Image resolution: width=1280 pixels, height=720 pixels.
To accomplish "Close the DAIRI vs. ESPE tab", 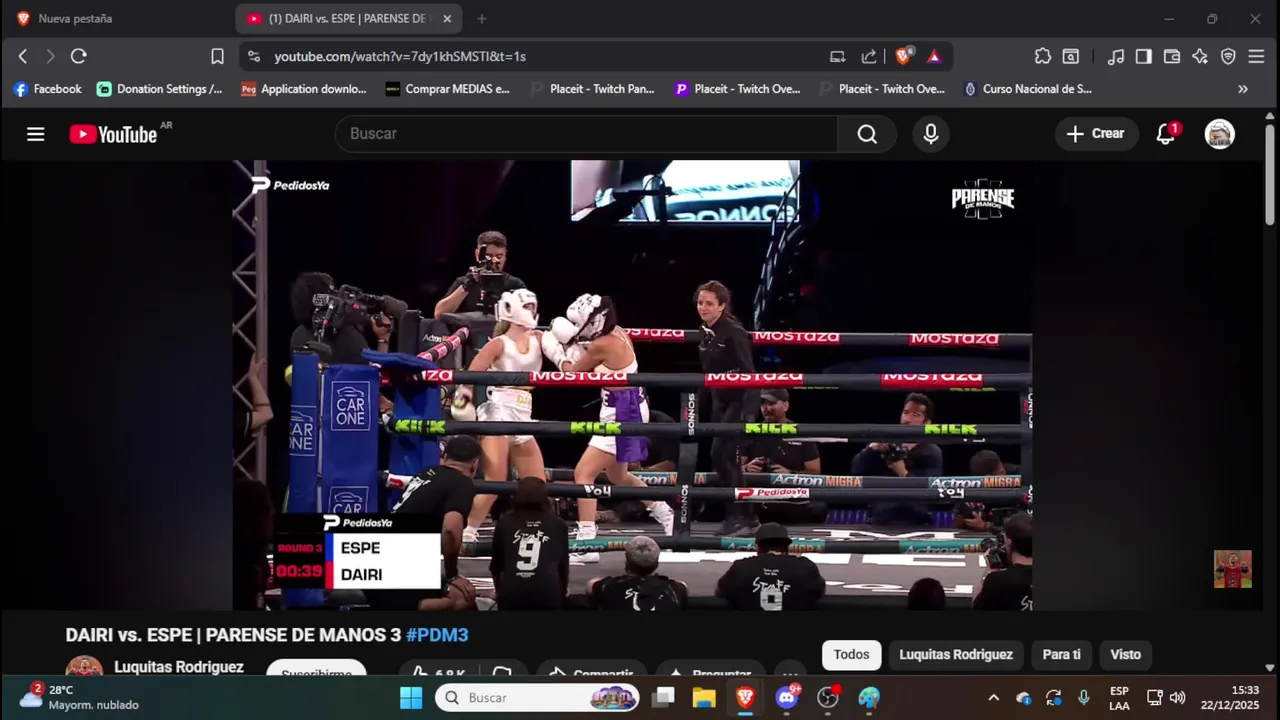I will [447, 19].
